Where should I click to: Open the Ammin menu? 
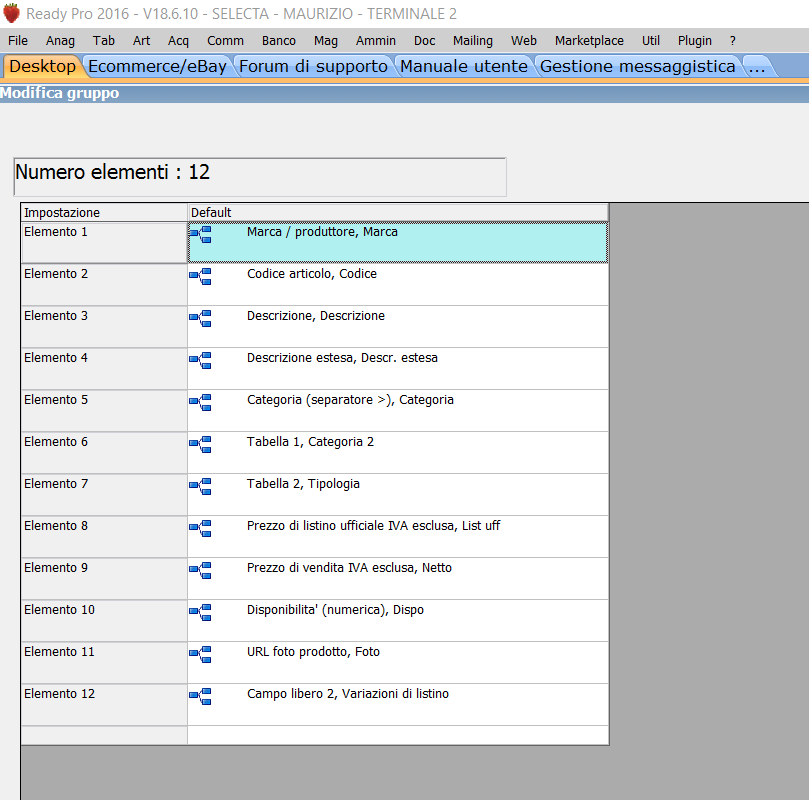click(x=376, y=41)
